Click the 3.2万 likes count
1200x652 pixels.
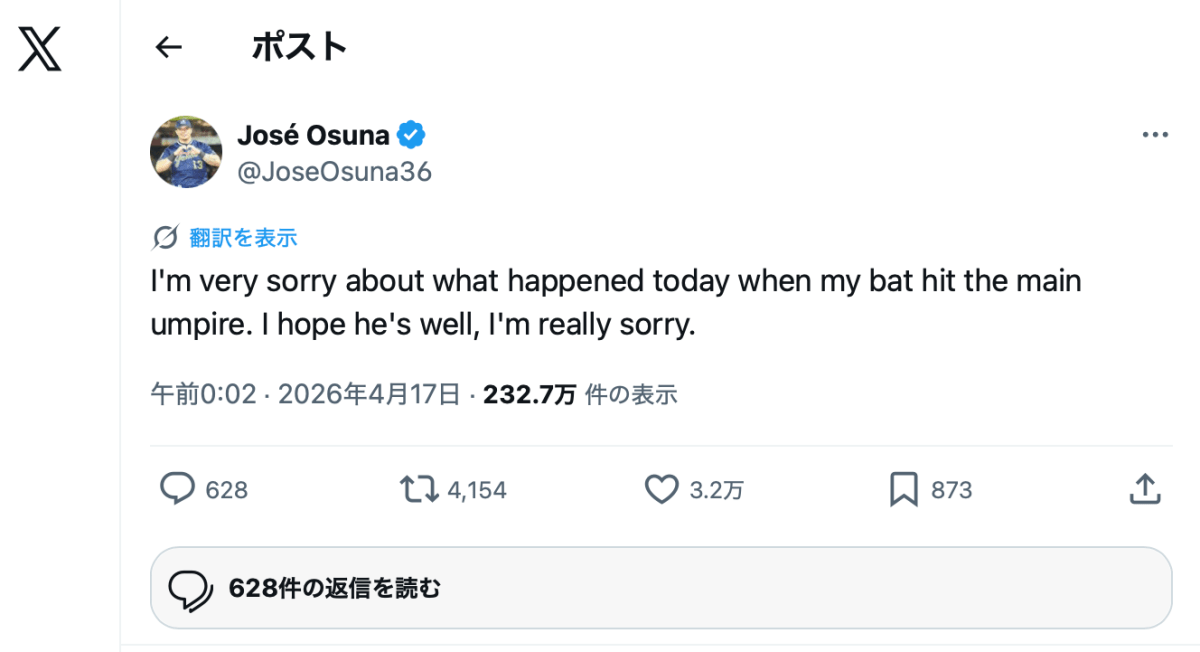click(x=716, y=490)
